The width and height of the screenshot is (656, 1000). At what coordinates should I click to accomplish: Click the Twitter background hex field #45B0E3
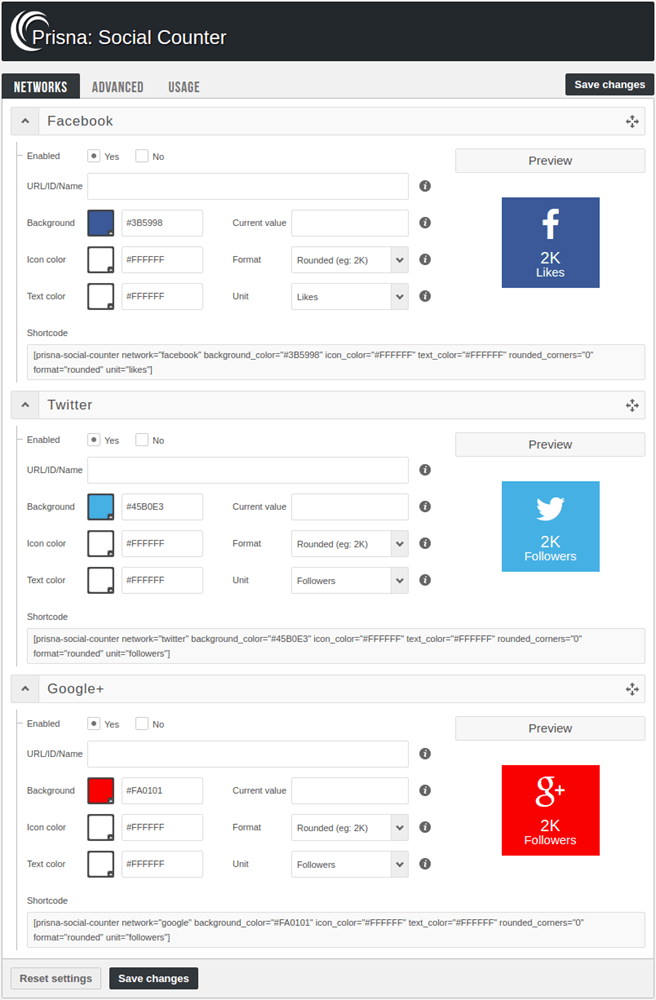162,506
